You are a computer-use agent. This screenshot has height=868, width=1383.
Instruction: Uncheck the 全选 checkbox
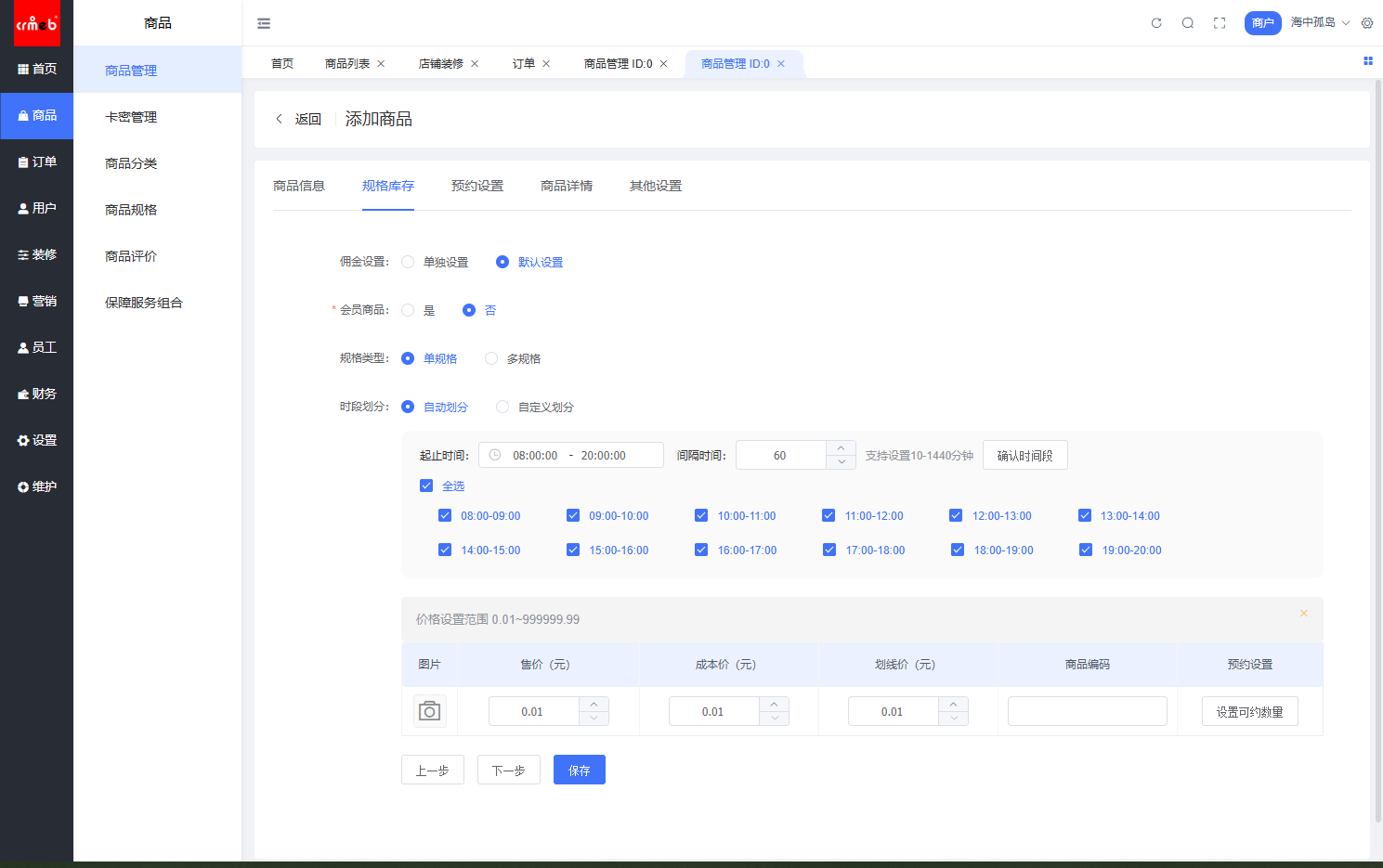426,485
